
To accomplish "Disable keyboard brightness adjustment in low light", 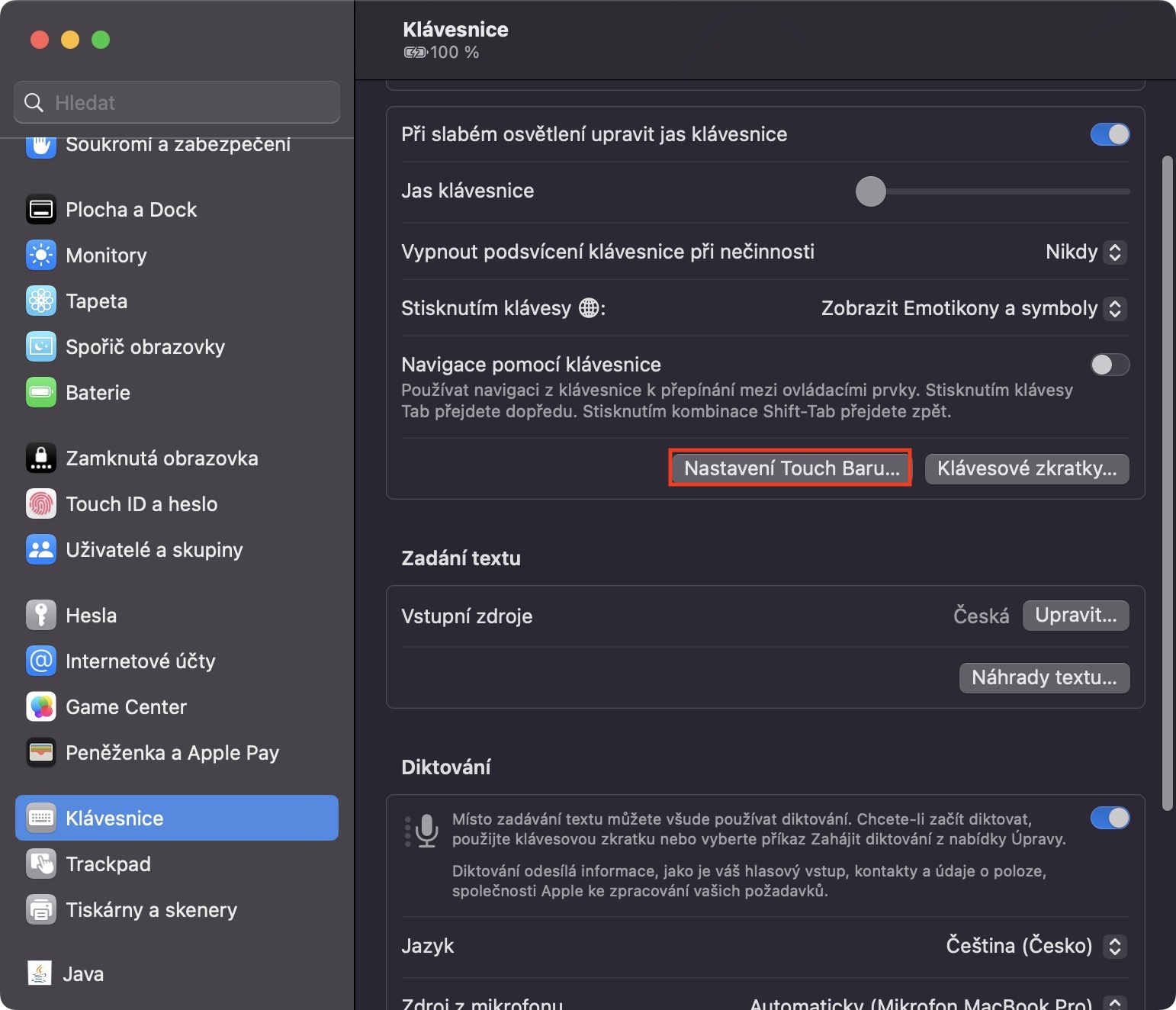I will [1110, 134].
